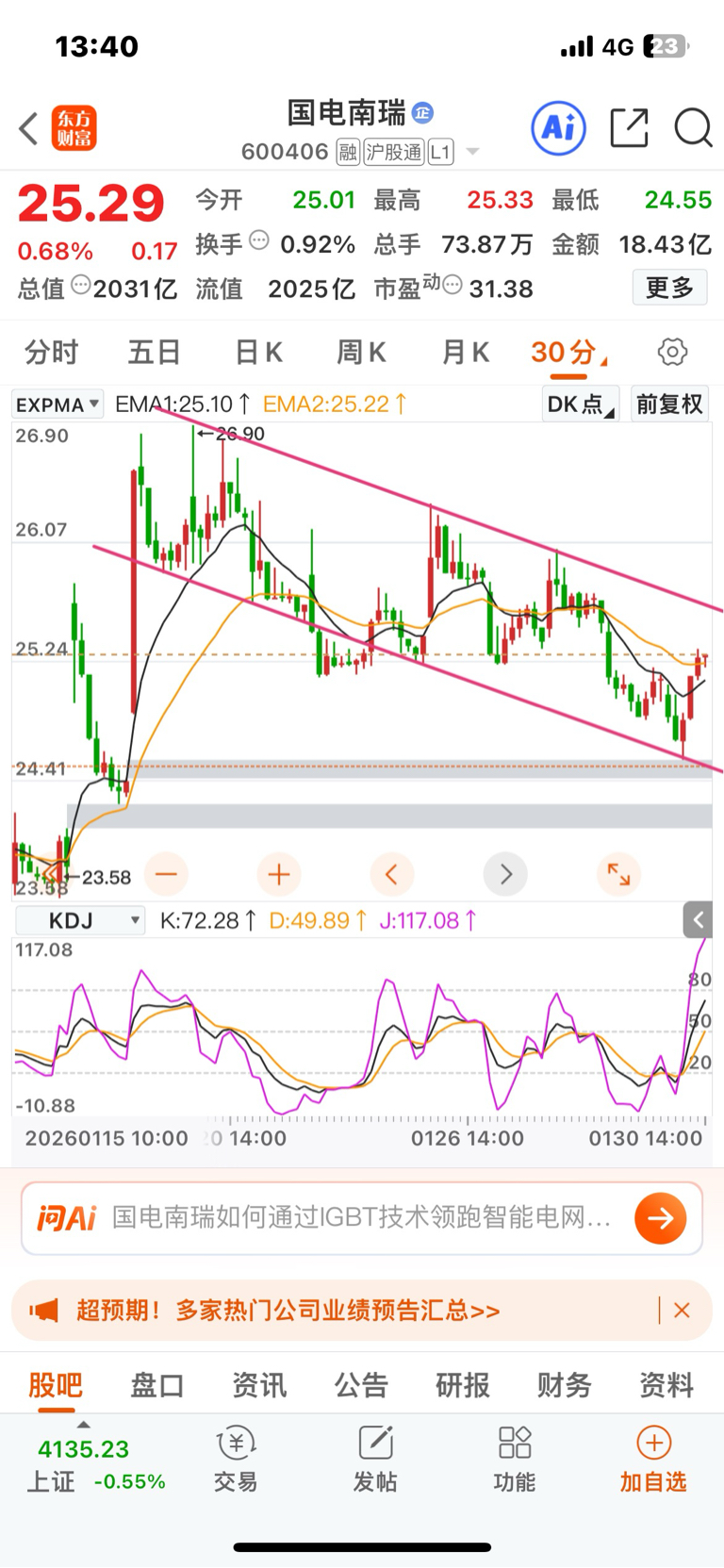This screenshot has height=1568, width=724.
Task: Zoom in chart with plus button
Action: (279, 875)
